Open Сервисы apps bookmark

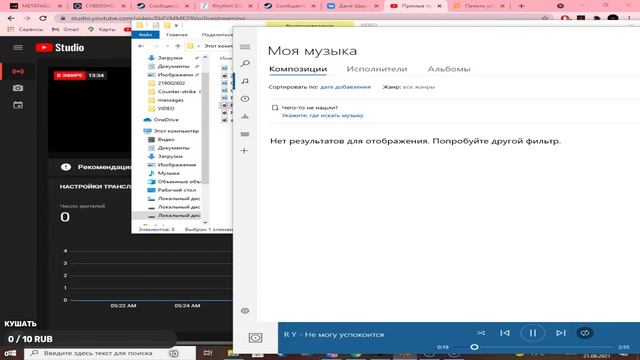[25, 29]
